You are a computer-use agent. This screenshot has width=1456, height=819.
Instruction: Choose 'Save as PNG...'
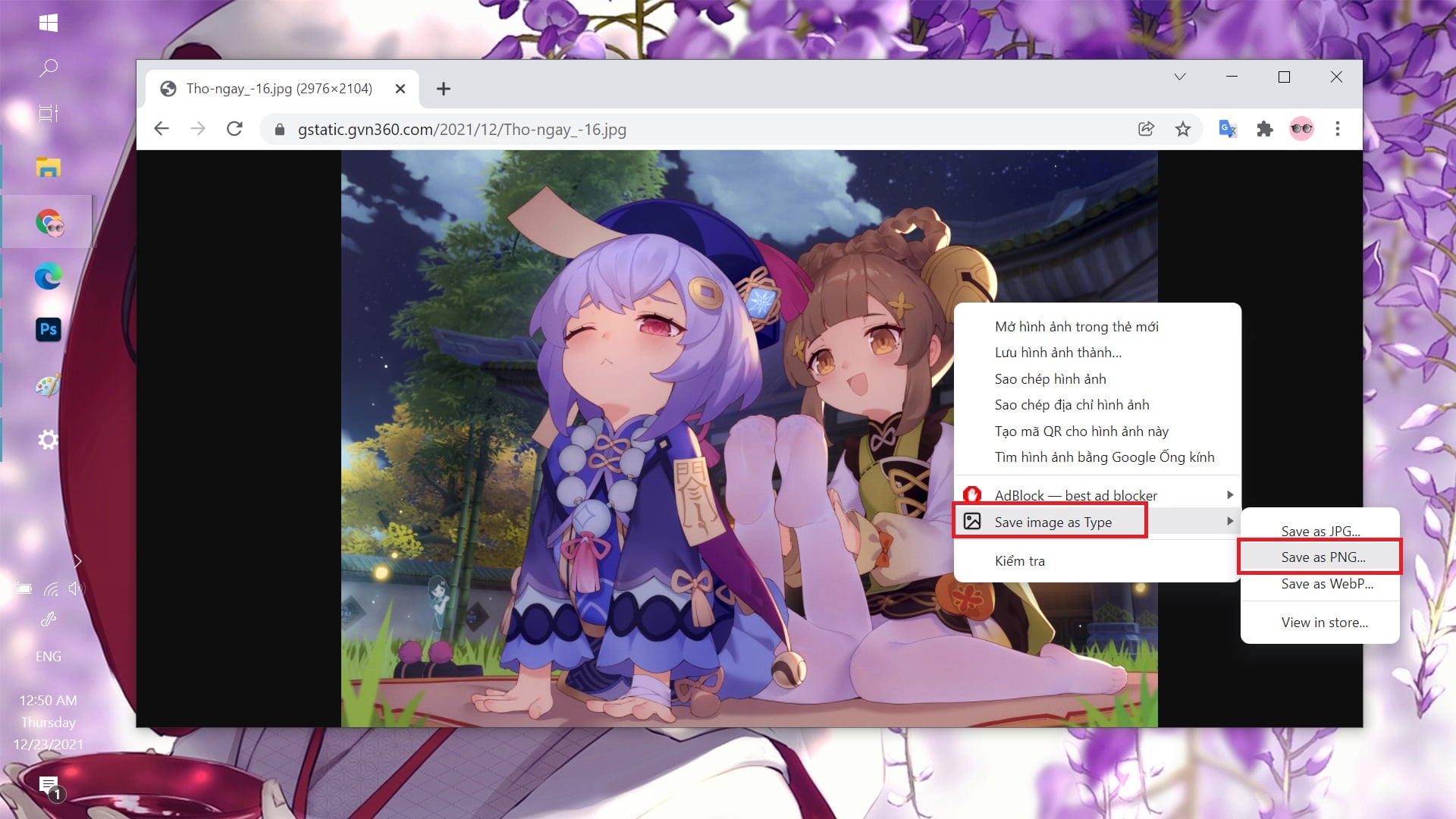point(1320,557)
